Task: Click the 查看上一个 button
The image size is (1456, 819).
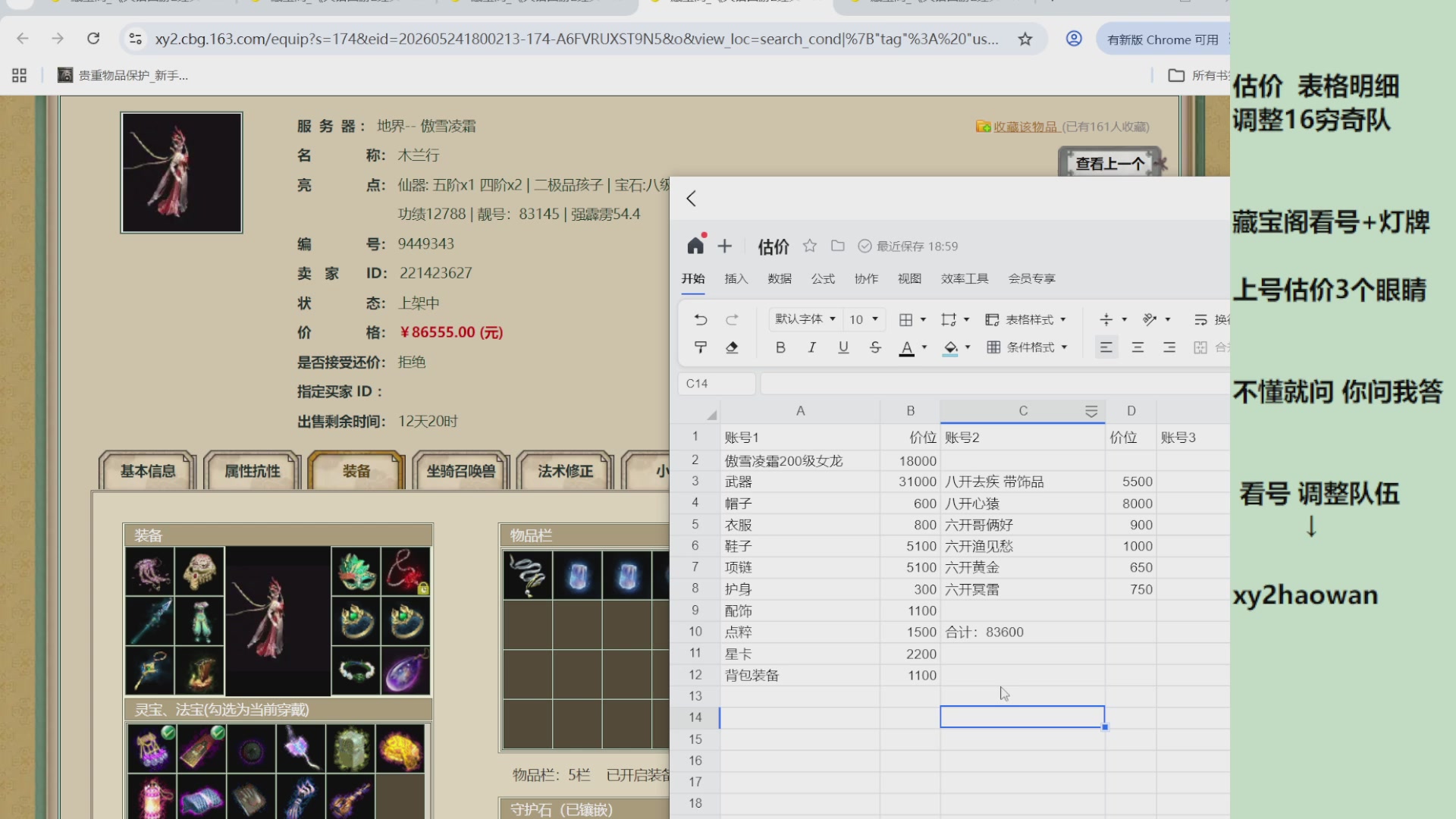Action: tap(1110, 163)
